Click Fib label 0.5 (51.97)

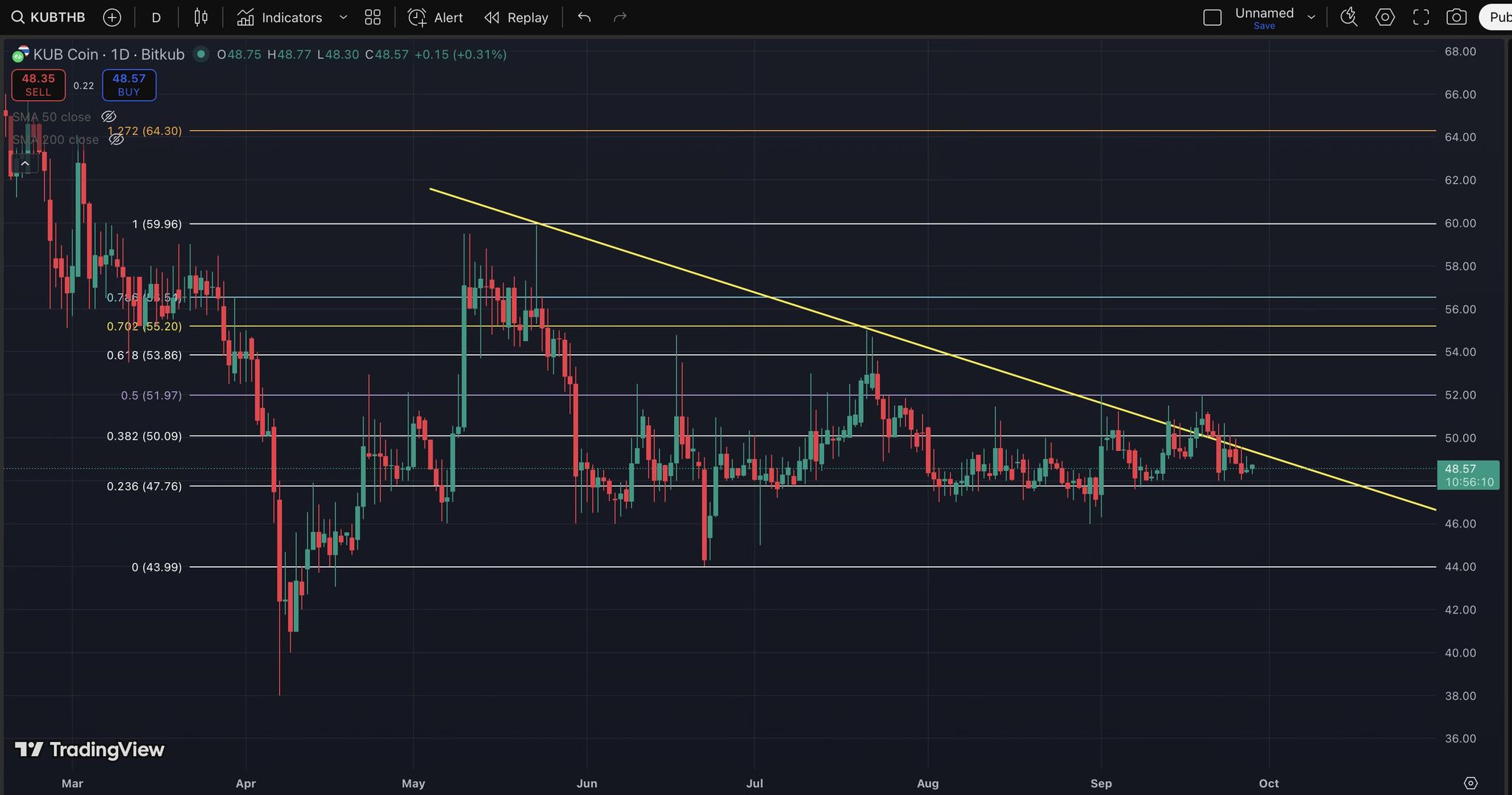(x=151, y=396)
